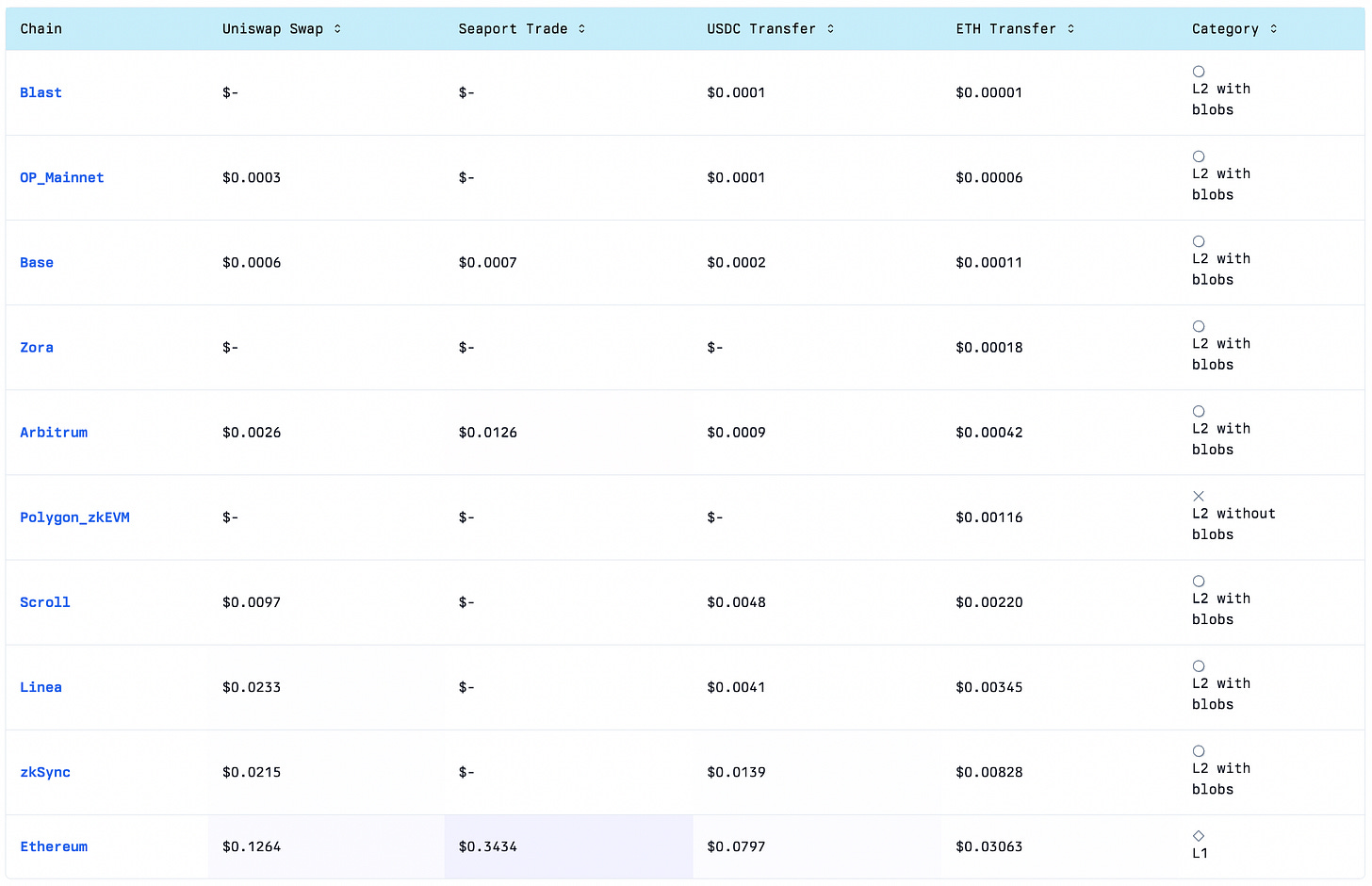Screen dimensions: 1372x886
Task: Sort by the ETH Transfer column arrows
Action: pos(1070,29)
